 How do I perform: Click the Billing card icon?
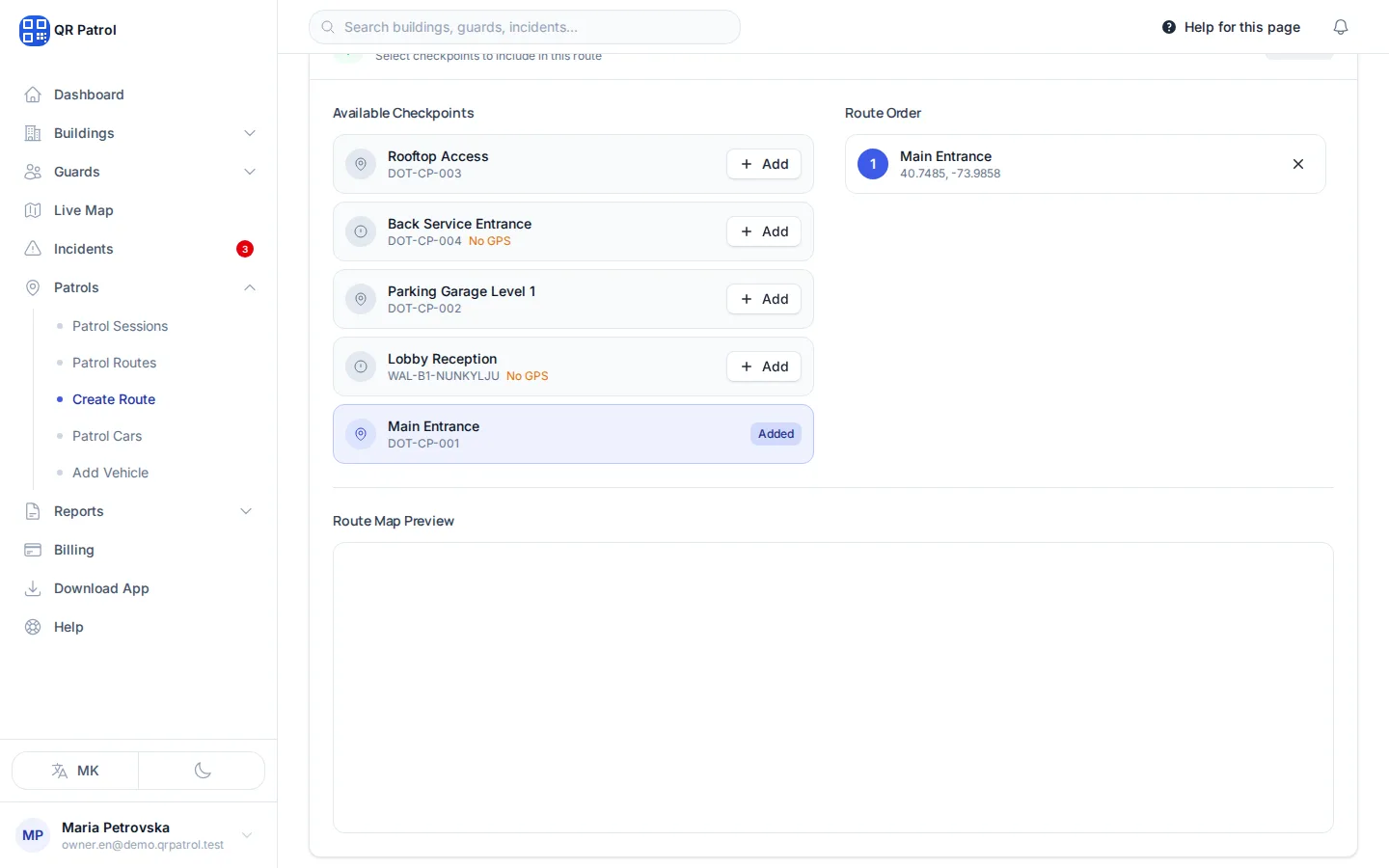coord(33,550)
